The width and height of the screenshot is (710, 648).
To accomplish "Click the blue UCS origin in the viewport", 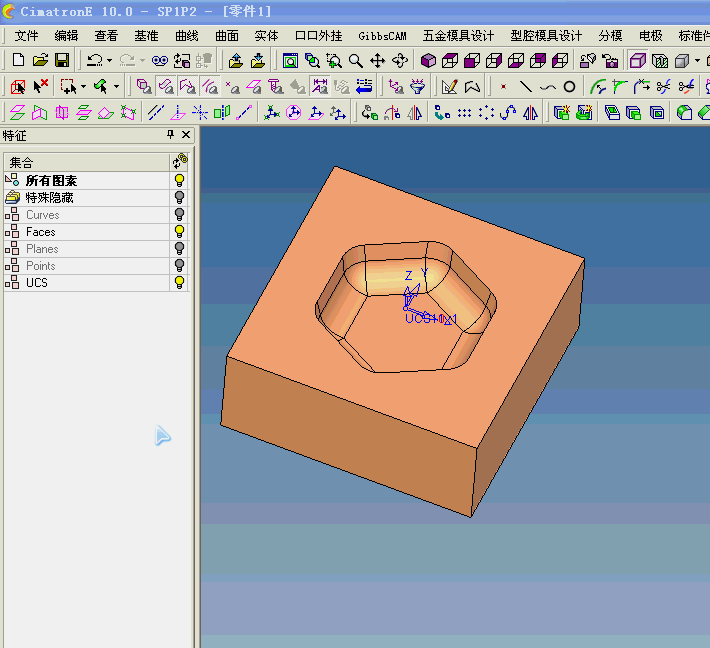I will [406, 308].
